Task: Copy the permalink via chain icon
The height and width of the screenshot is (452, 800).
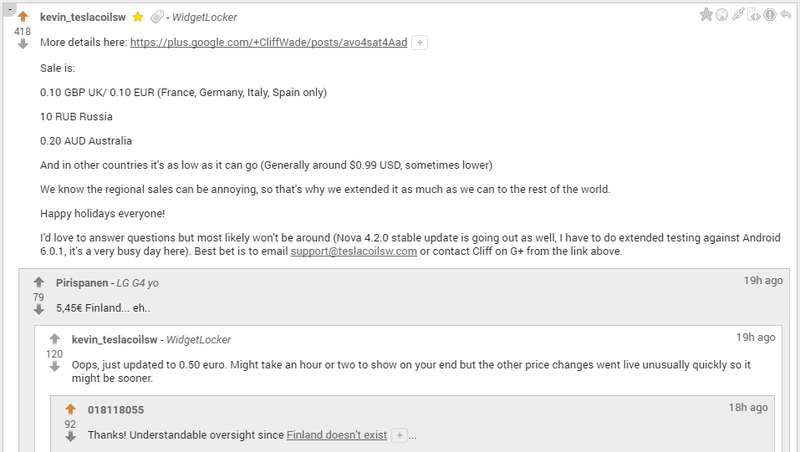Action: [738, 14]
